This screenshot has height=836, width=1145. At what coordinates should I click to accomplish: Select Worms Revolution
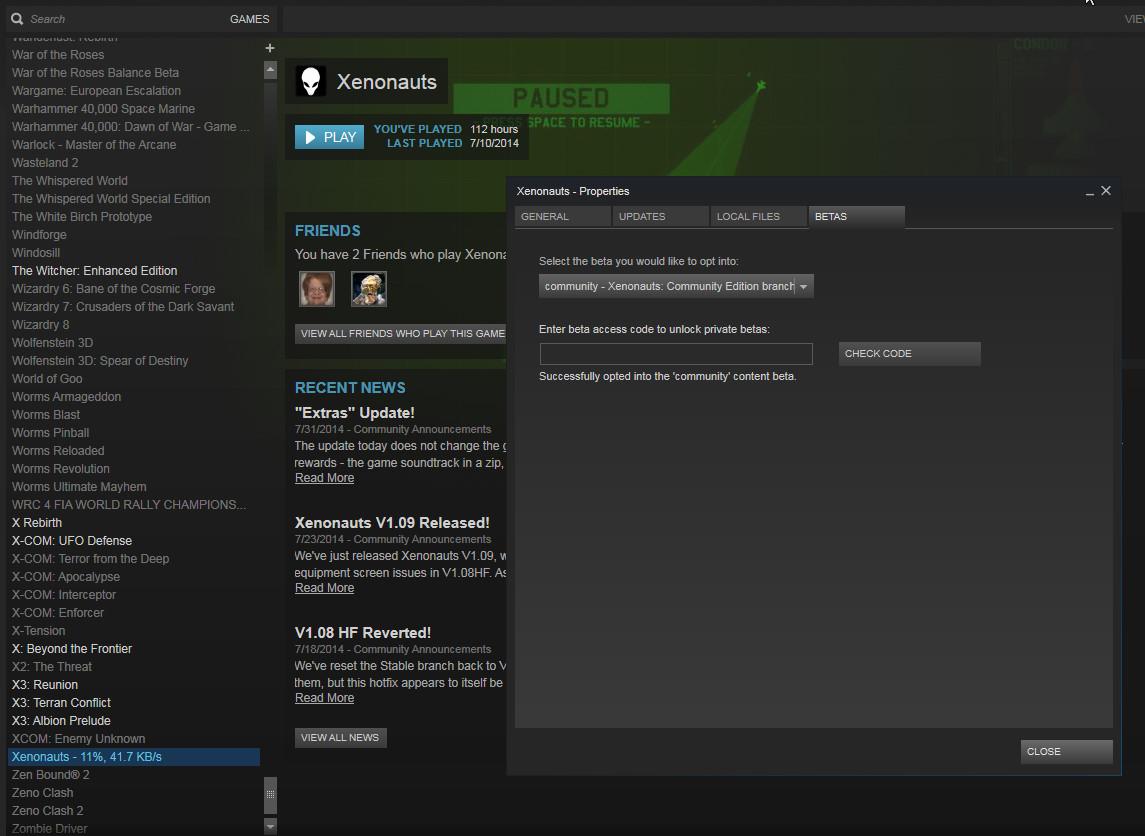coord(61,469)
